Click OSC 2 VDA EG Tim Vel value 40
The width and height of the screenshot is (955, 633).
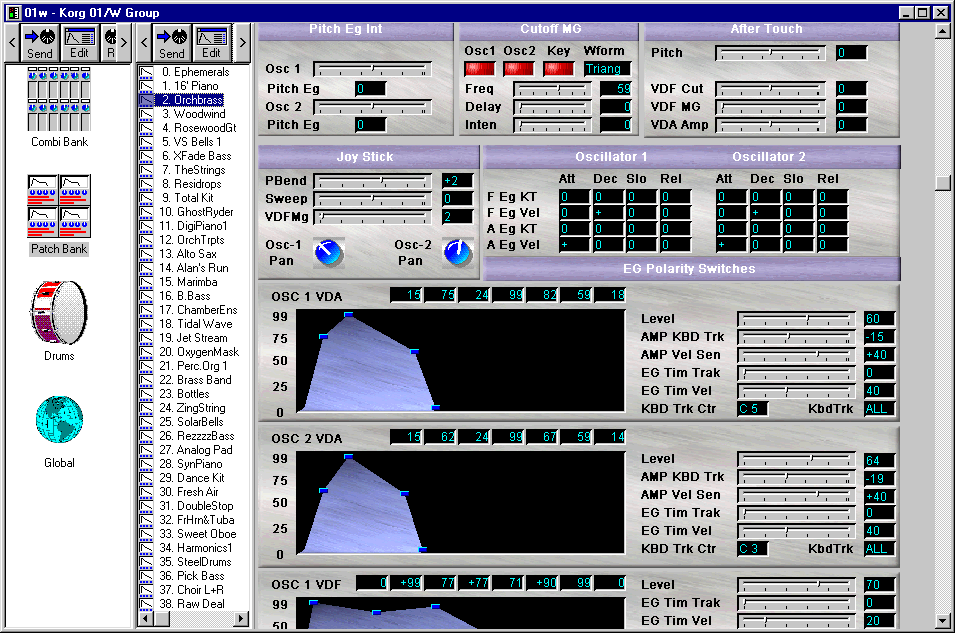(879, 531)
